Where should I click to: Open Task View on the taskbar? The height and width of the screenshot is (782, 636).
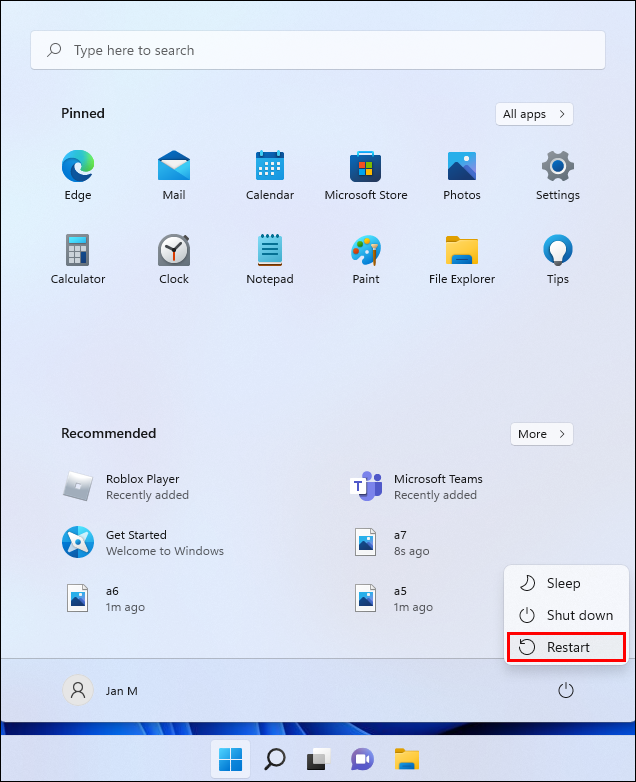319,759
